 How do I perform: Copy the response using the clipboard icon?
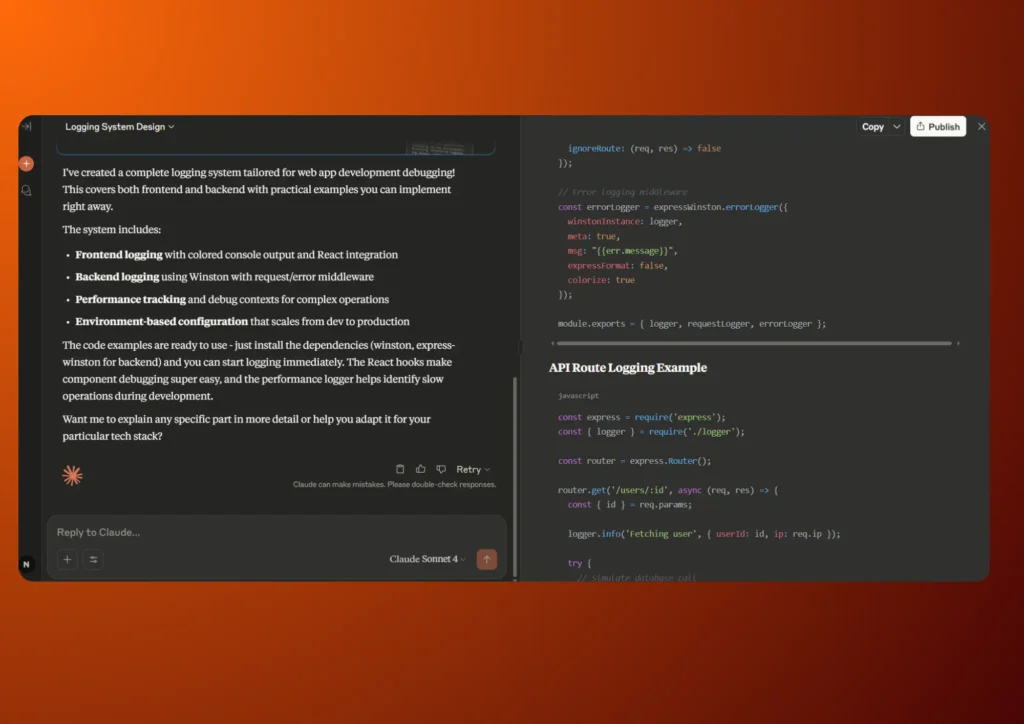tap(400, 469)
